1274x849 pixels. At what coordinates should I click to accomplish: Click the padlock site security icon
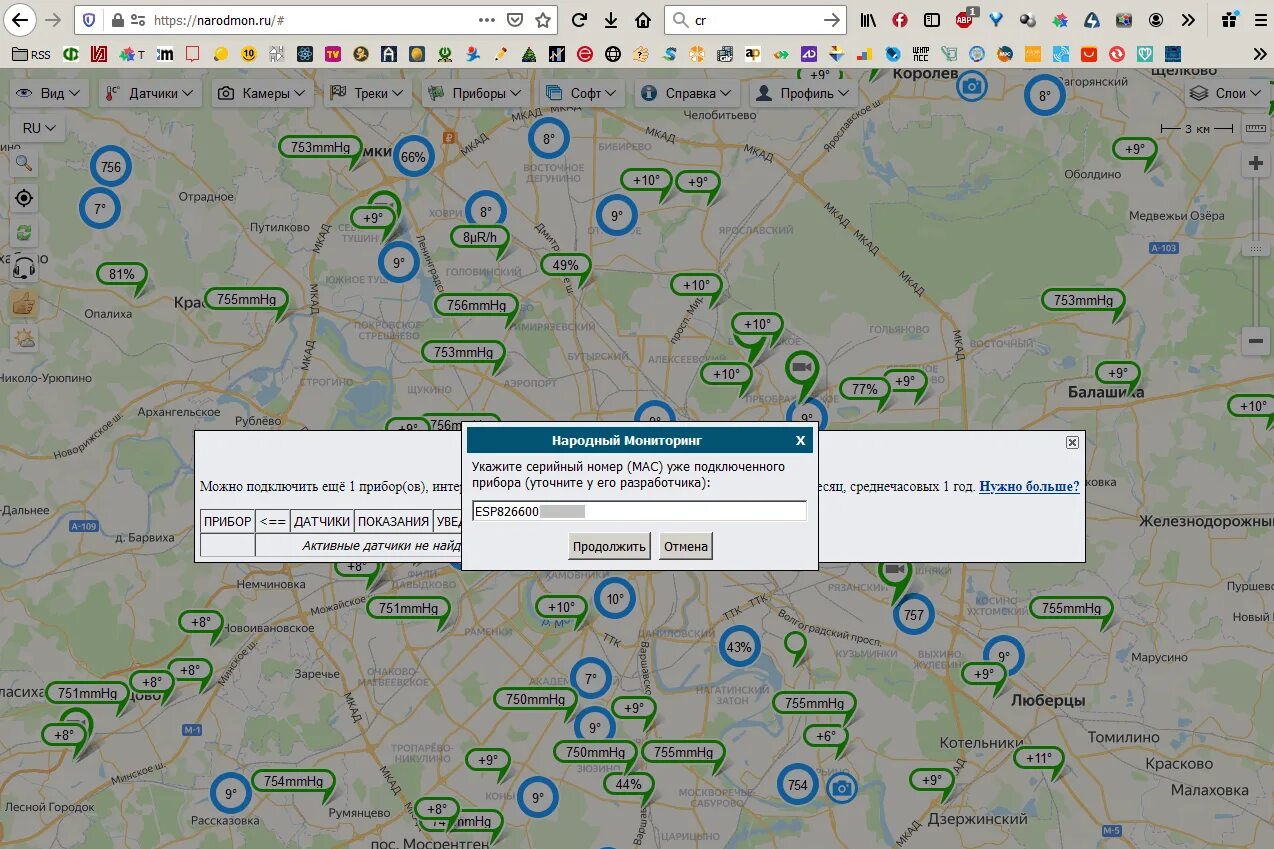(x=117, y=20)
